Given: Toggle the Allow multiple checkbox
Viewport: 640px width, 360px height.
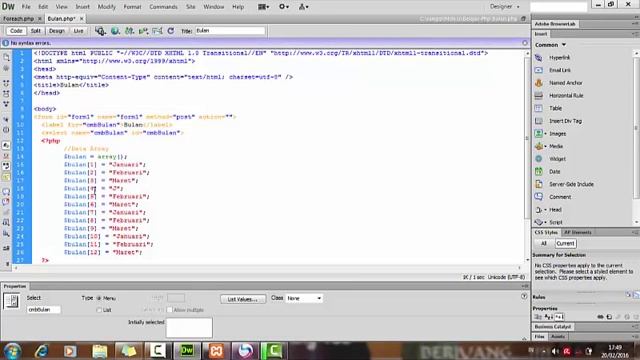Looking at the screenshot, I should (170, 310).
